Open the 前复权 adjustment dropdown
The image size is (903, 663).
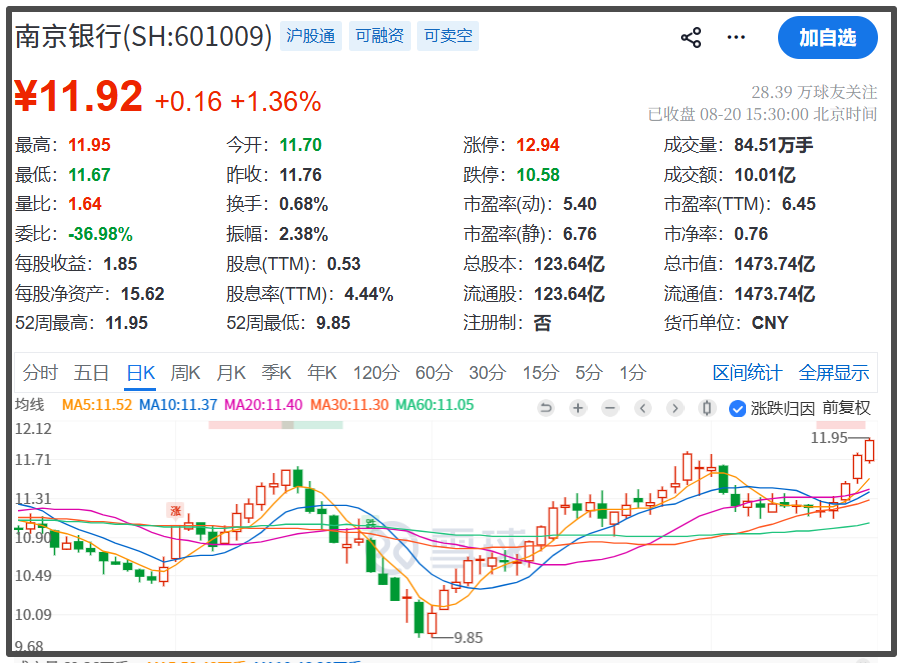[x=846, y=408]
